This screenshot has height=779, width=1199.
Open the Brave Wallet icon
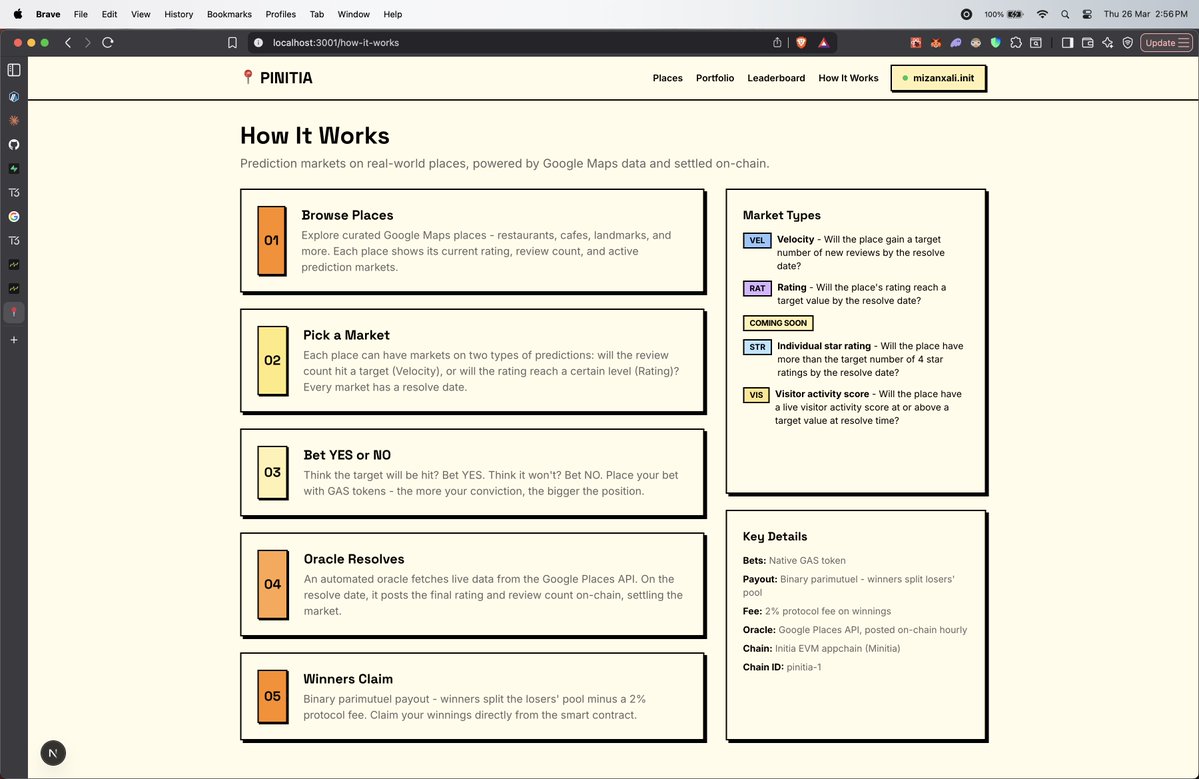point(1087,43)
